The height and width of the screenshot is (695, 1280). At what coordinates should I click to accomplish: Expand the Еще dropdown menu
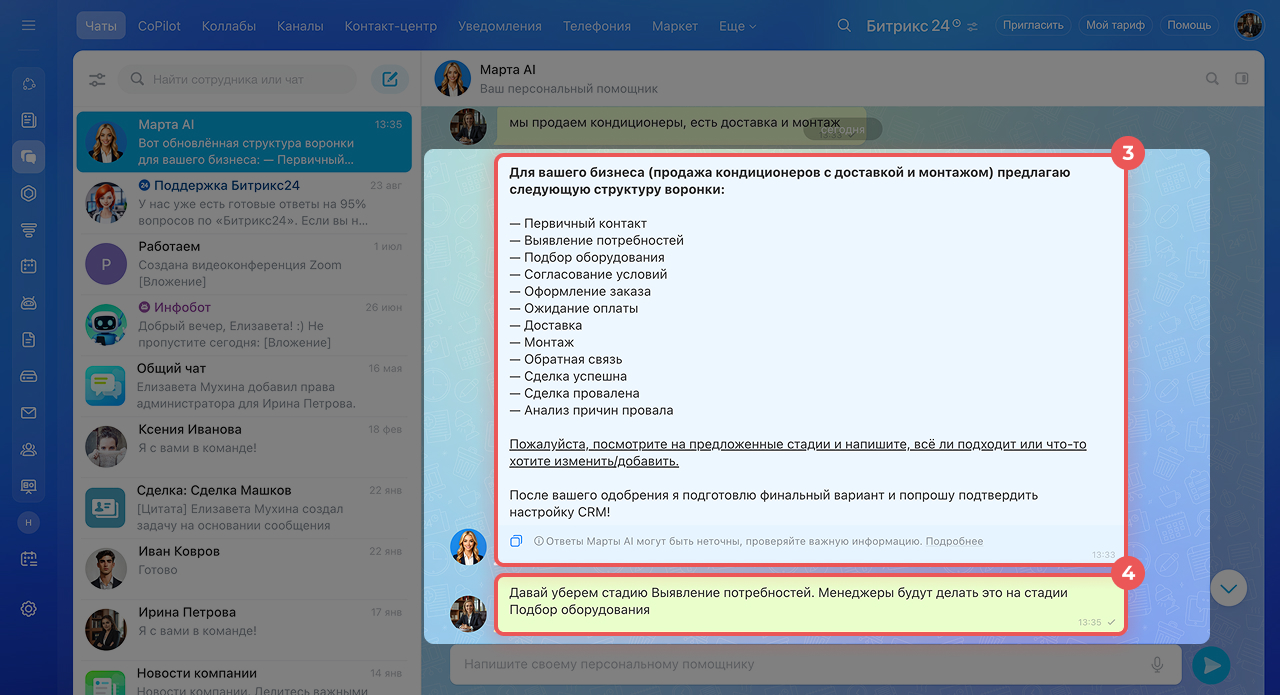737,26
